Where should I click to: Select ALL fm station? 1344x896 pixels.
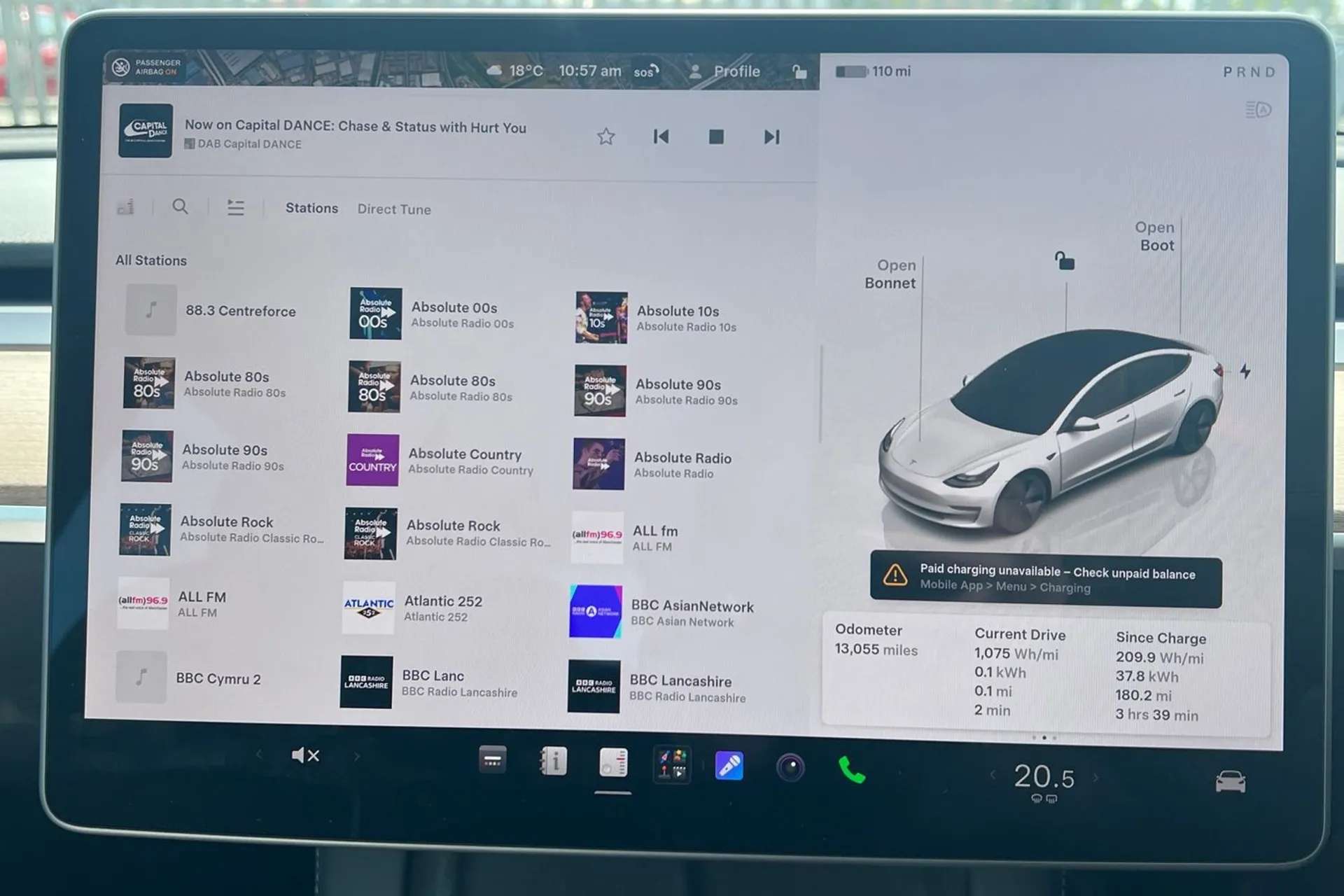tap(625, 538)
